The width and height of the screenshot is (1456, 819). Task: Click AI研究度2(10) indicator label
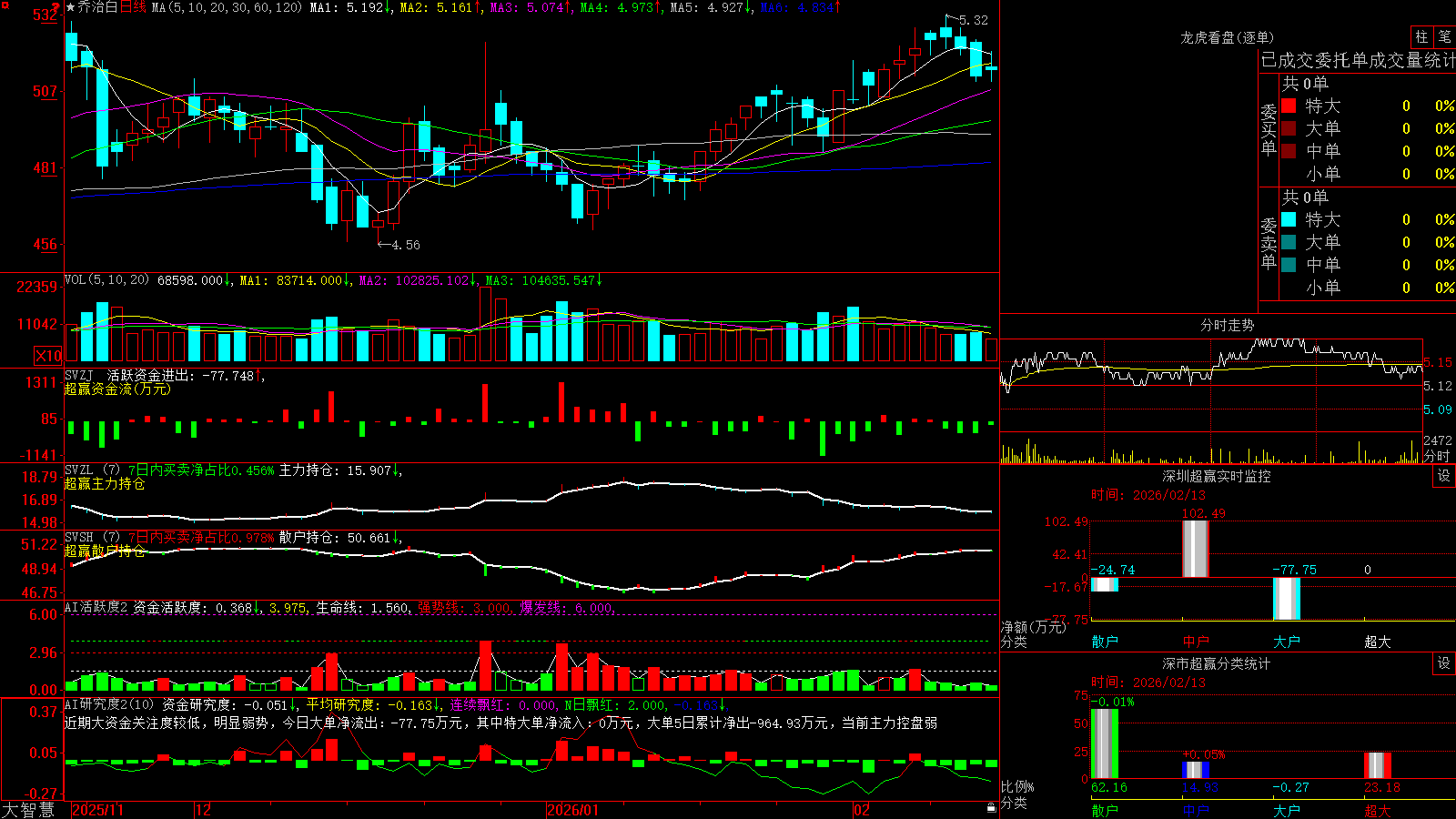click(x=109, y=704)
